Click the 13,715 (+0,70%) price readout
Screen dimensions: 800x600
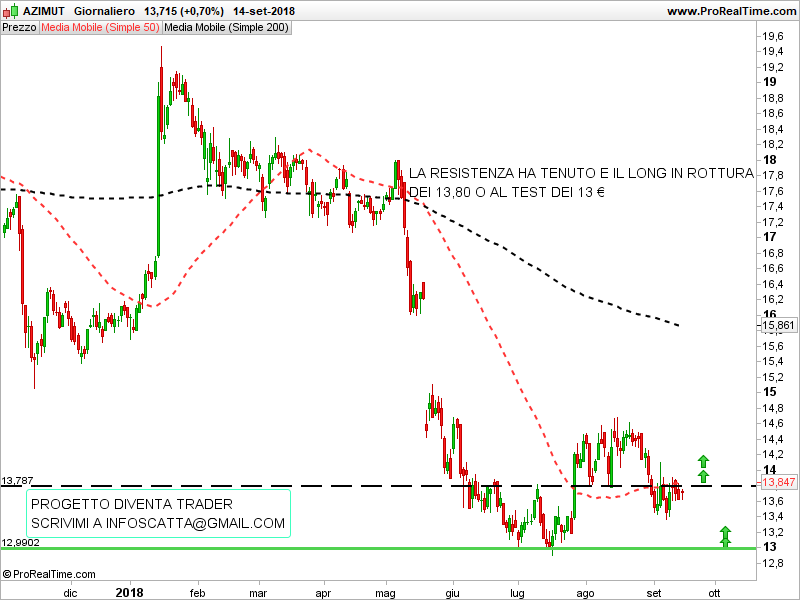click(184, 11)
